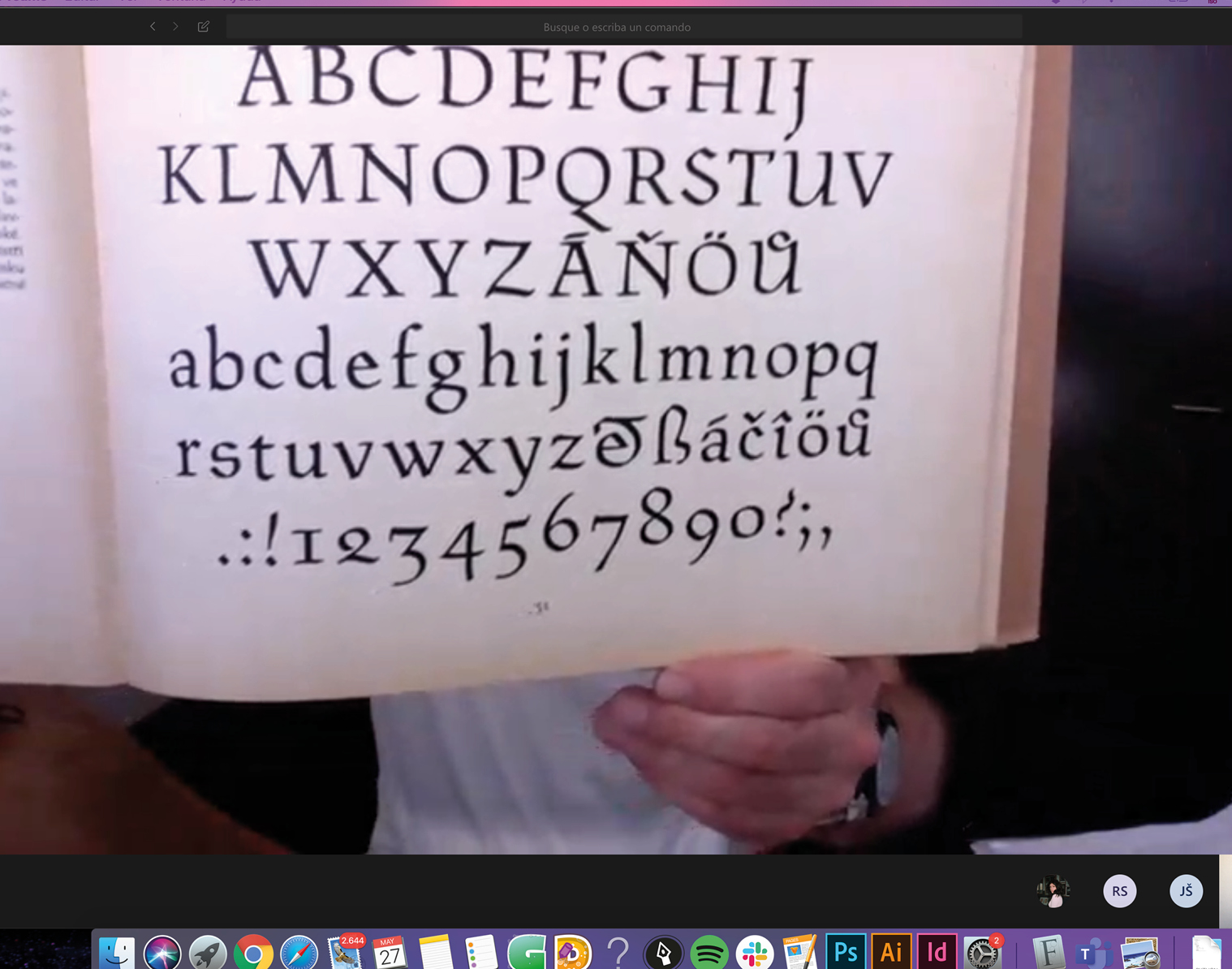Select the RS participant avatar

(1119, 891)
